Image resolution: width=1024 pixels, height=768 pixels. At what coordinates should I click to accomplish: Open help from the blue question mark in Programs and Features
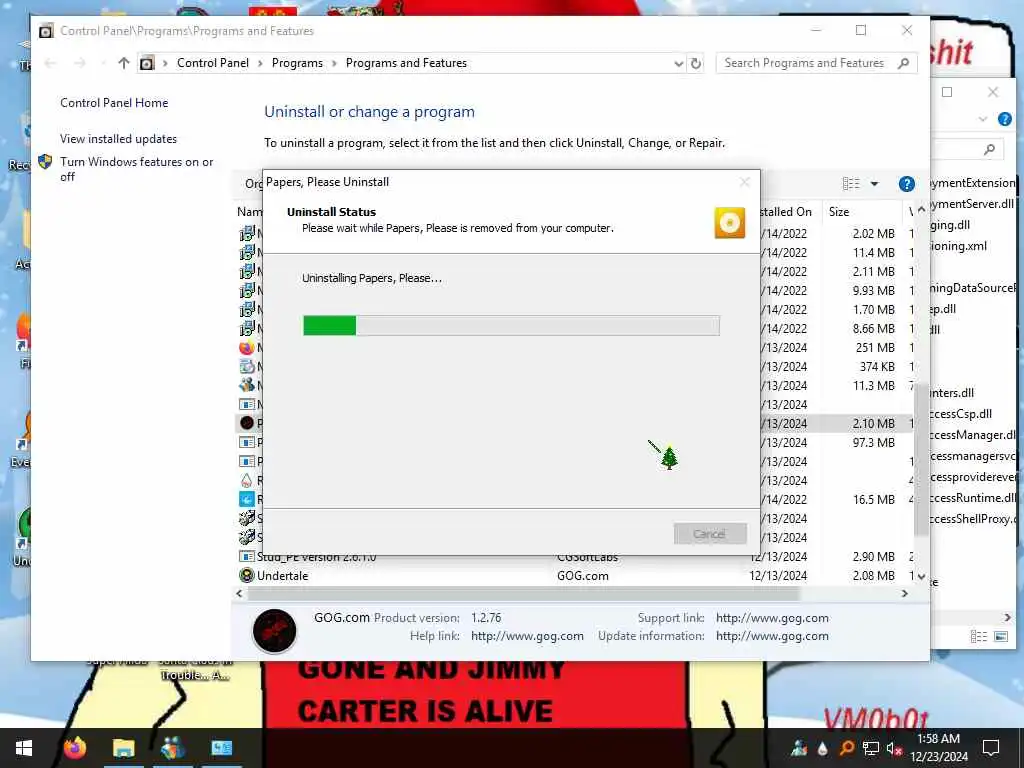point(906,184)
